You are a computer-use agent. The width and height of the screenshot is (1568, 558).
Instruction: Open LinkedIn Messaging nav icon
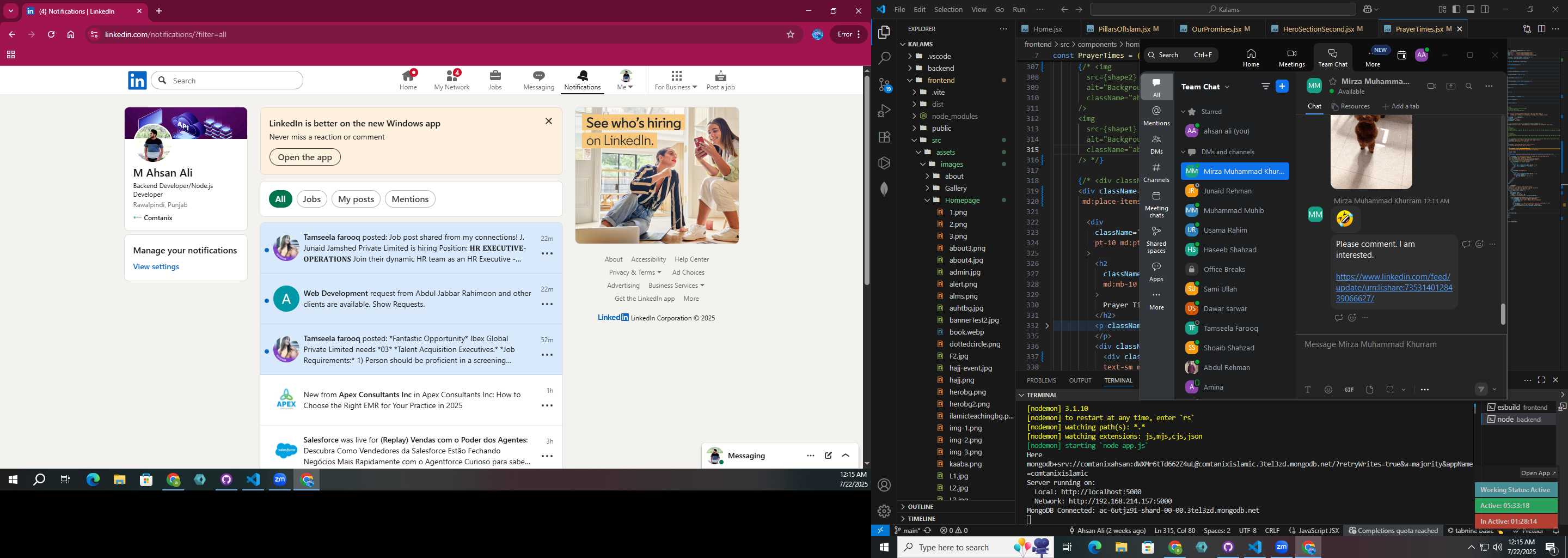pos(538,80)
